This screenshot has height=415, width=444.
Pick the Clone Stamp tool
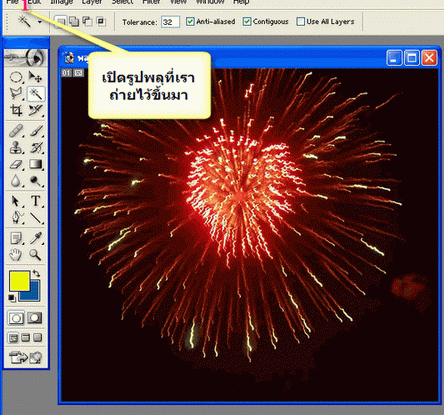tap(16, 147)
